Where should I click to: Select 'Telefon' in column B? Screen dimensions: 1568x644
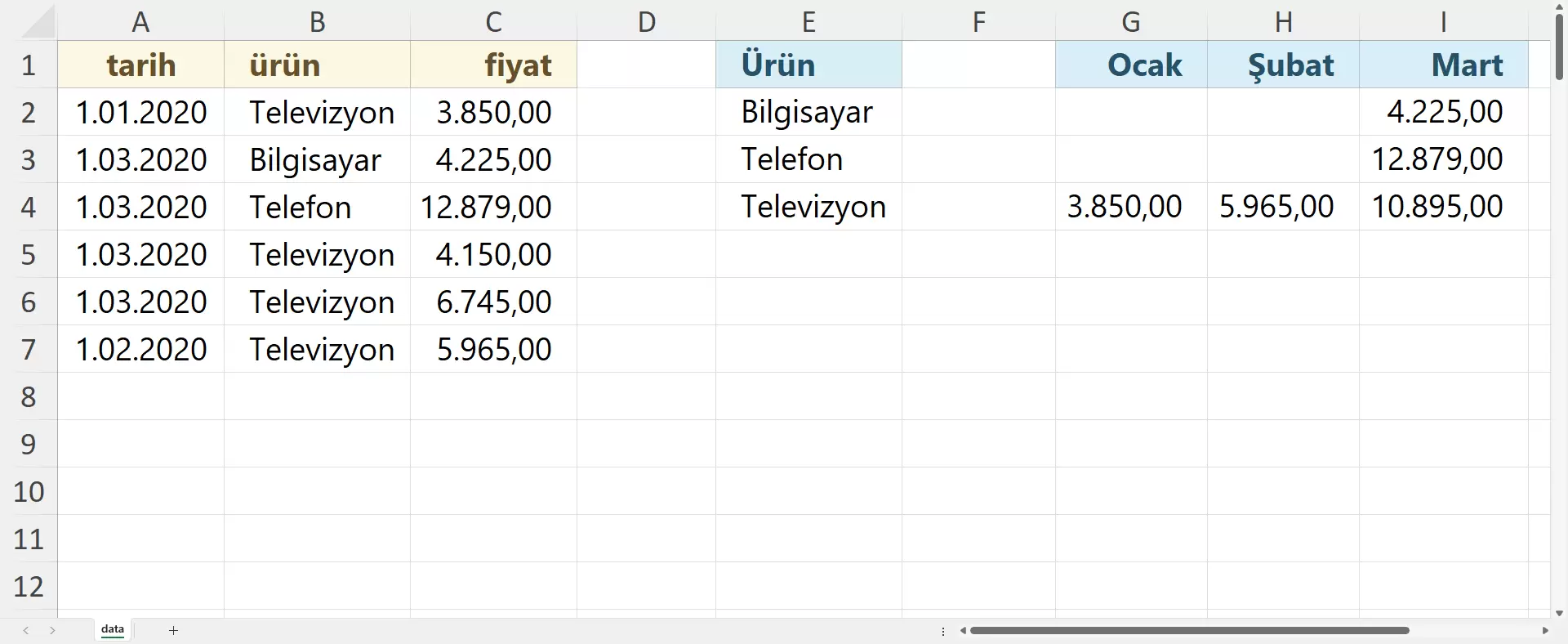(317, 207)
